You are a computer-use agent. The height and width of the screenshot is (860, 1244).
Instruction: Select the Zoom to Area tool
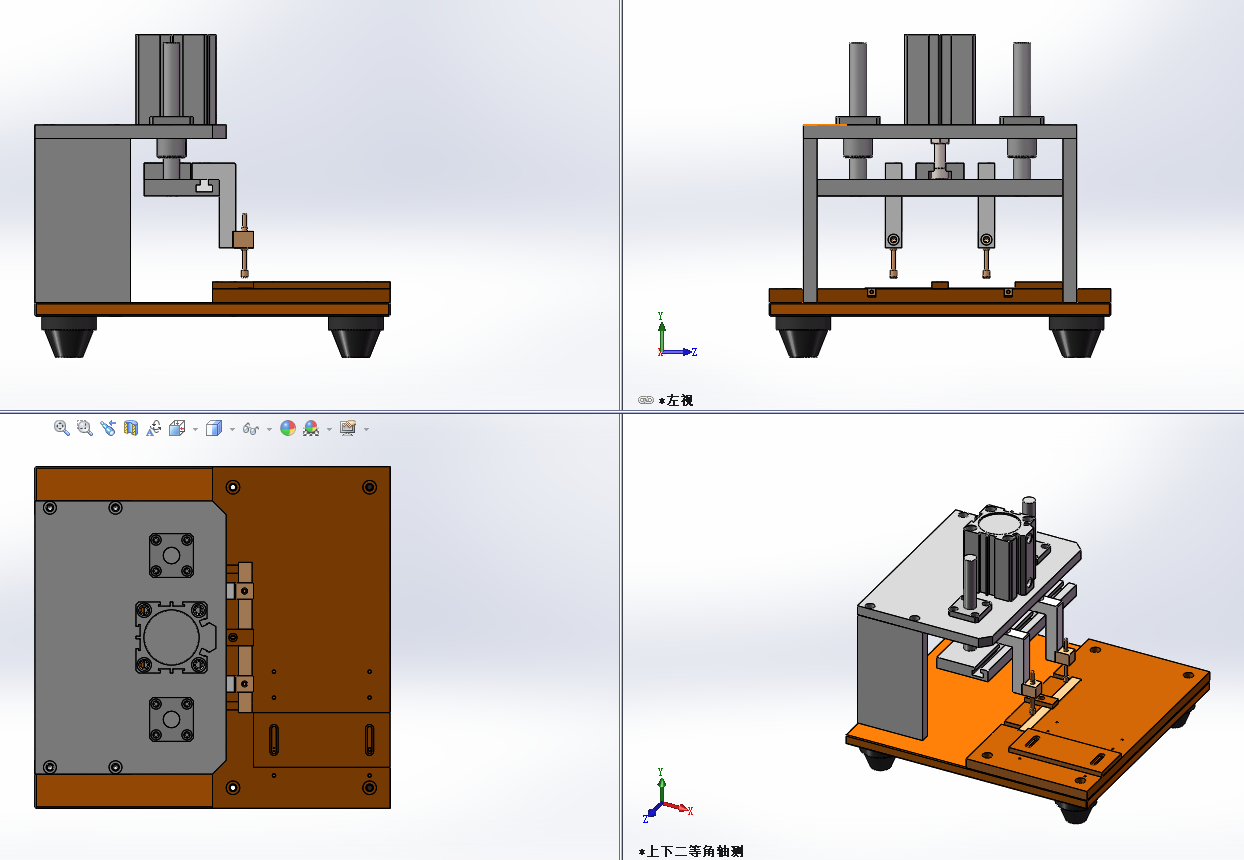[85, 428]
